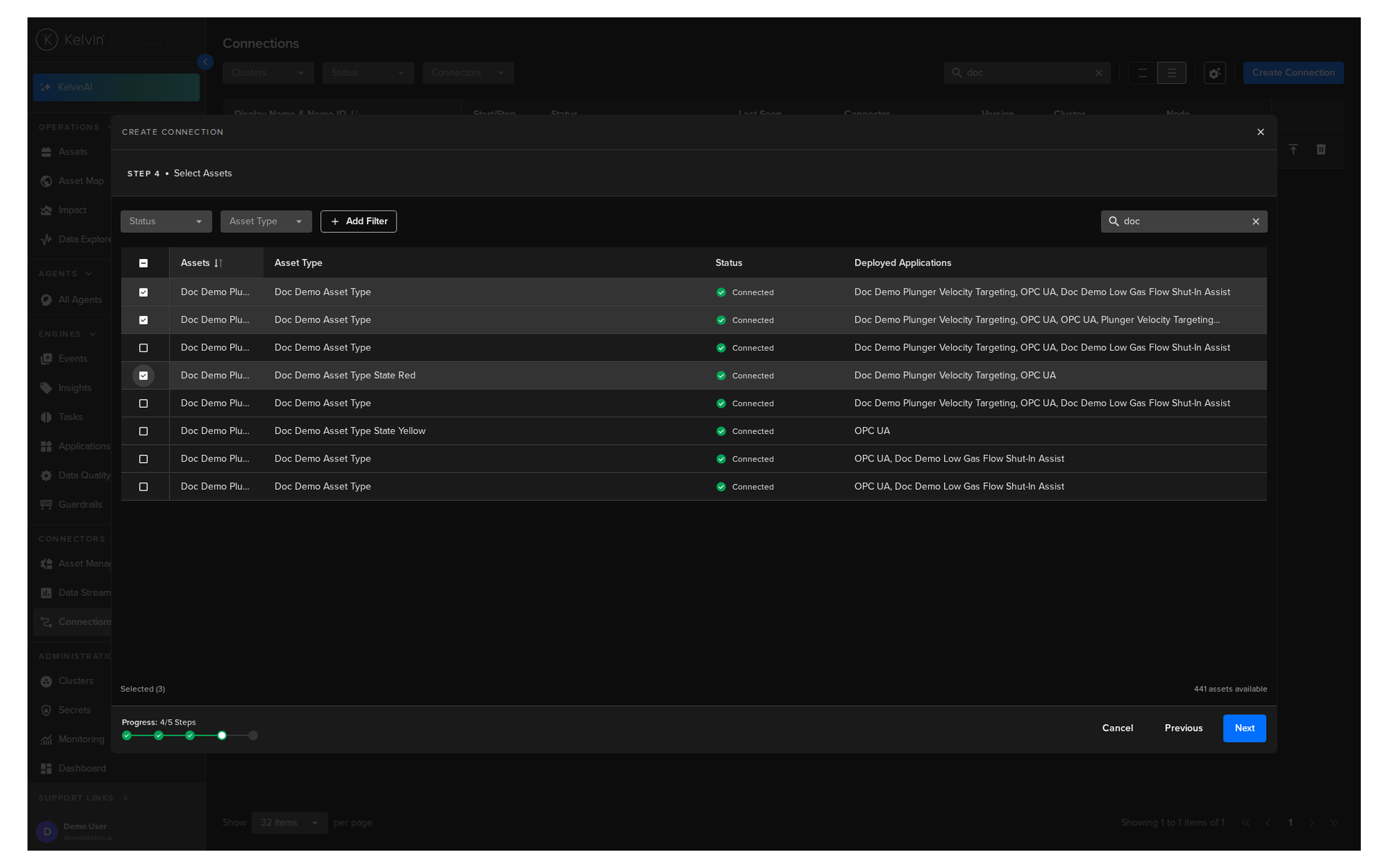
Task: Uncheck the Doc Demo Asset Type State Red row
Action: tap(143, 376)
